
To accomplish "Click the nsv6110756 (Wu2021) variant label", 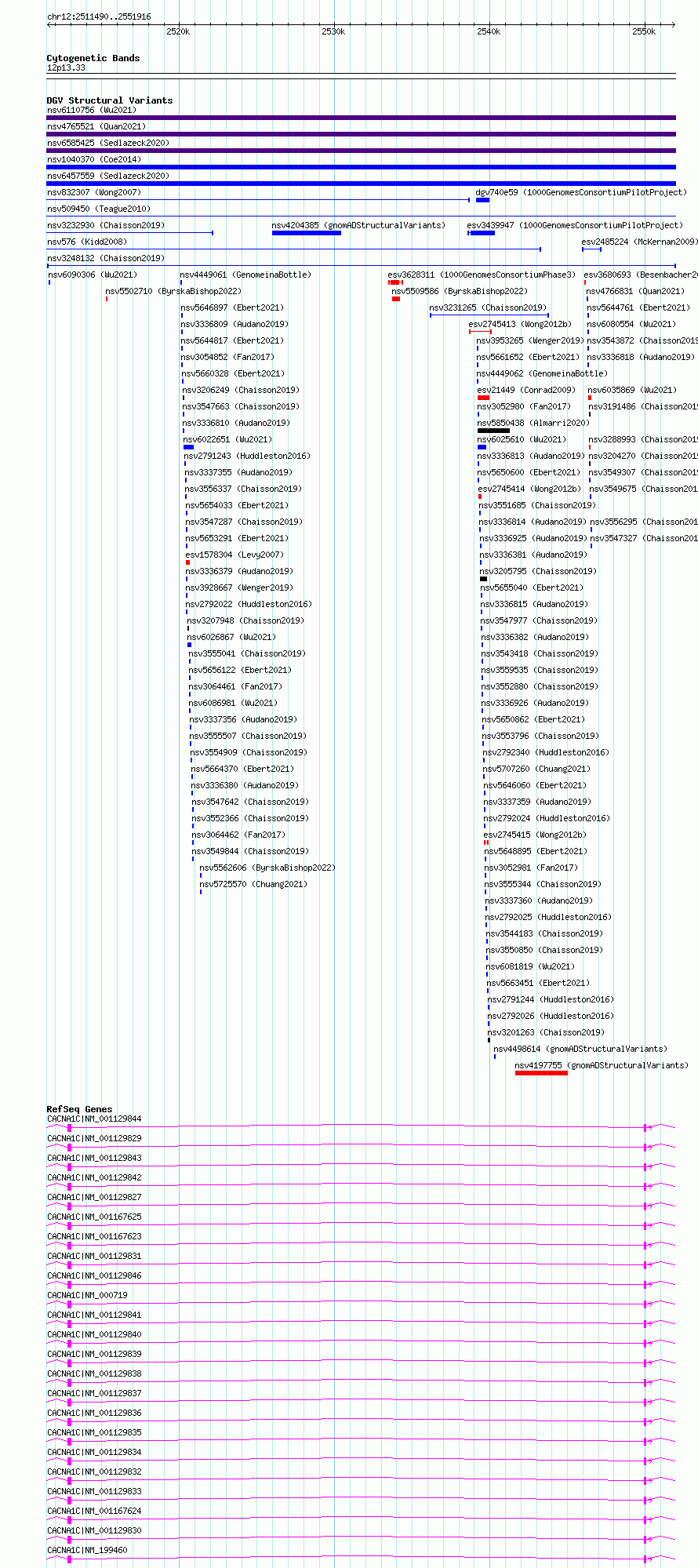I will pyautogui.click(x=91, y=110).
